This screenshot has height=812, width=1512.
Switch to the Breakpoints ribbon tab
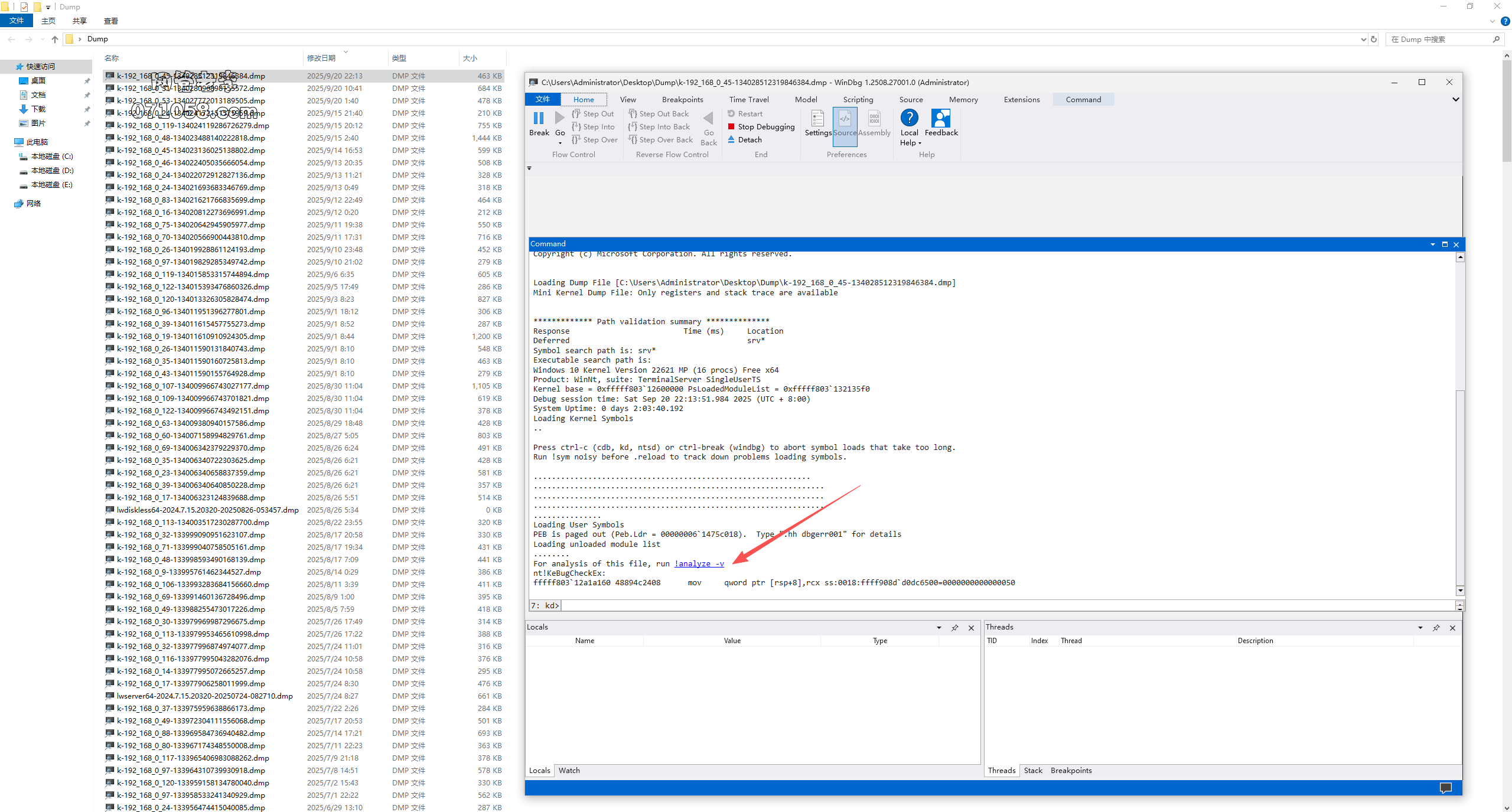tap(682, 99)
